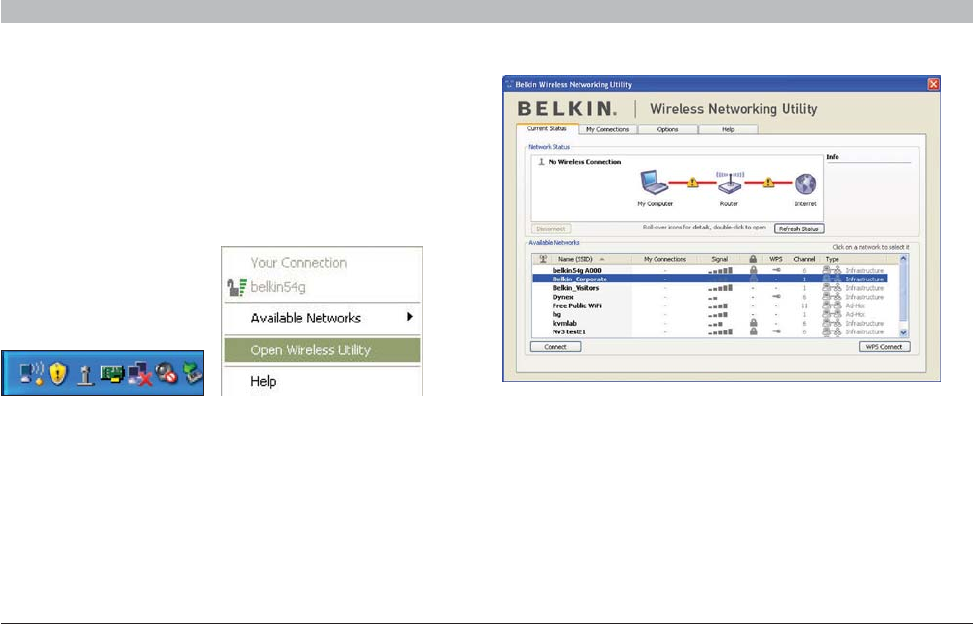Screen dimensions: 973x624
Task: Switch to the My Connections tab
Action: coord(608,129)
